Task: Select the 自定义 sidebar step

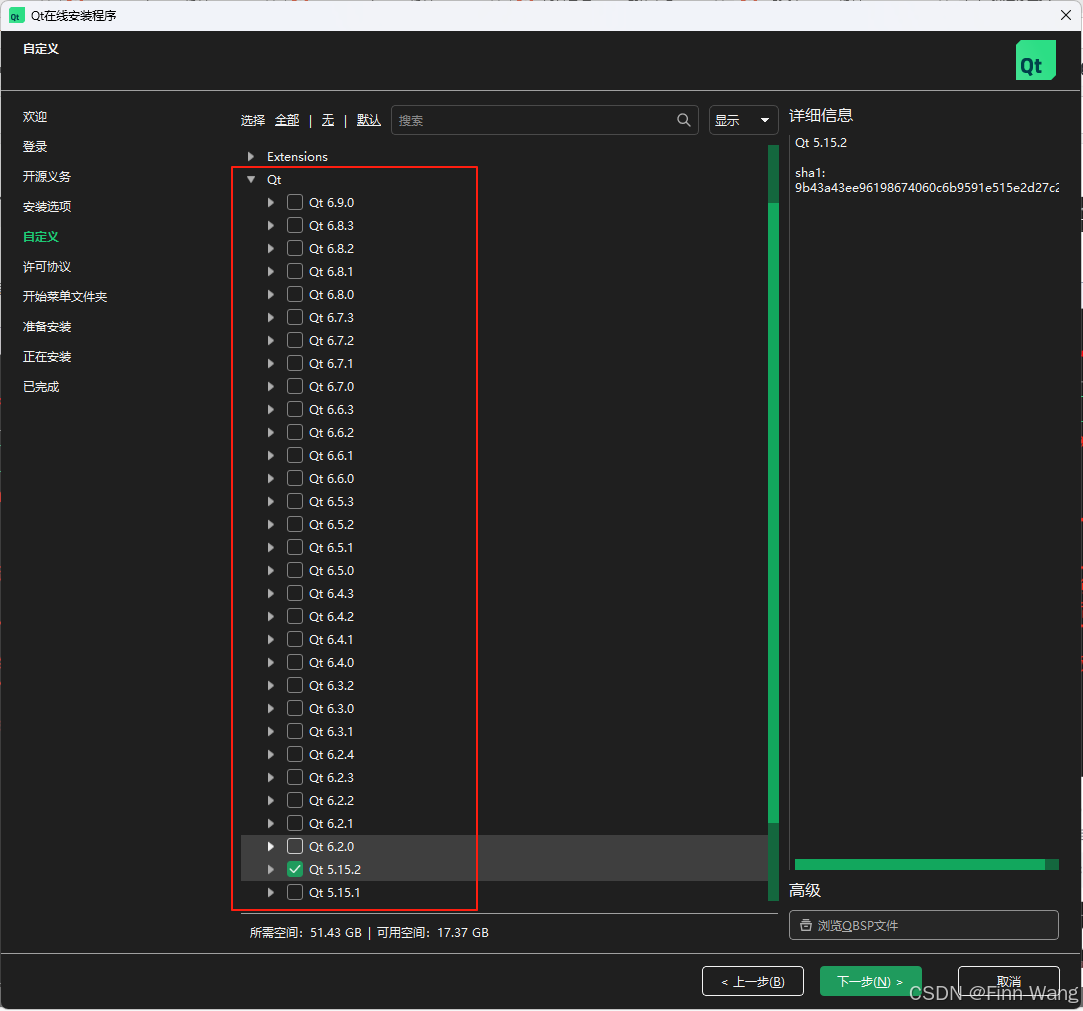Action: pos(41,237)
